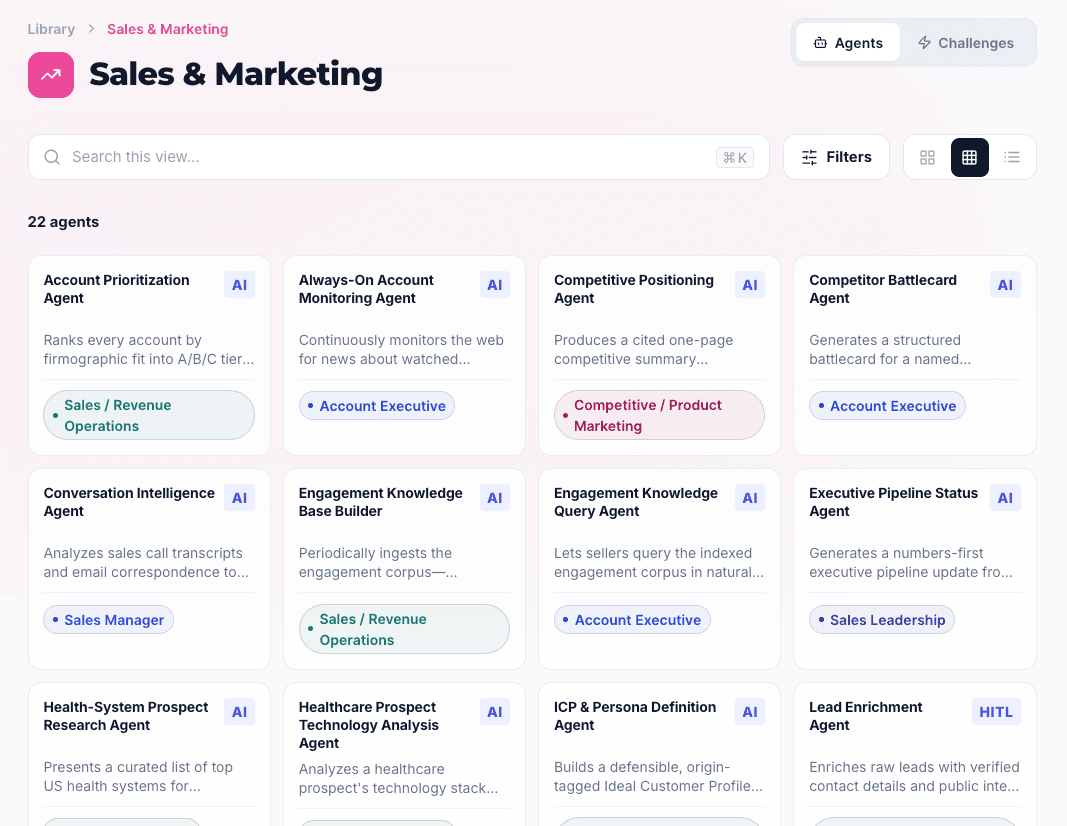Click the Sales Manager tag
The image size is (1067, 826).
(109, 620)
